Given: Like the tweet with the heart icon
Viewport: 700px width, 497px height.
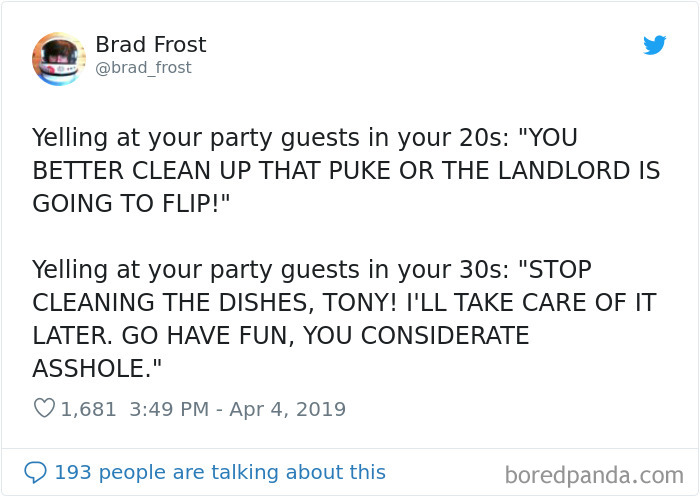Looking at the screenshot, I should coord(44,408).
